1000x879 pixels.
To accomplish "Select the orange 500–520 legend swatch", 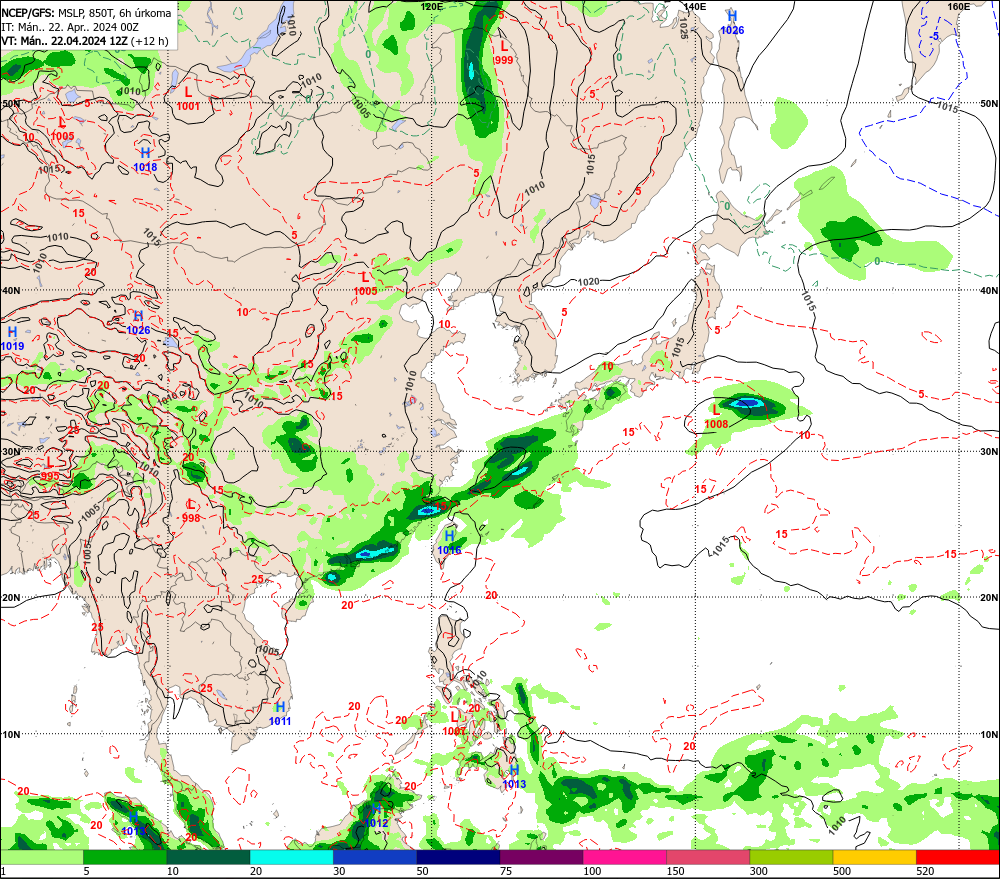I will (x=874, y=857).
